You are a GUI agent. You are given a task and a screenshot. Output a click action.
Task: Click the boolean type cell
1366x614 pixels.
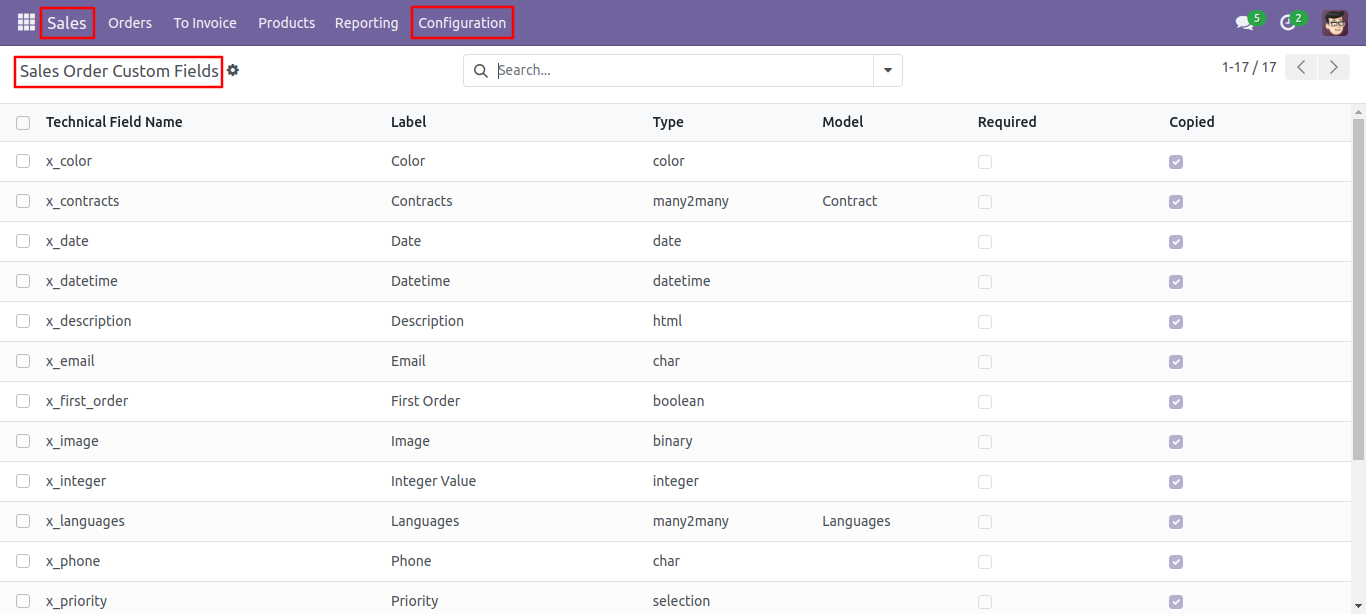[x=678, y=401]
